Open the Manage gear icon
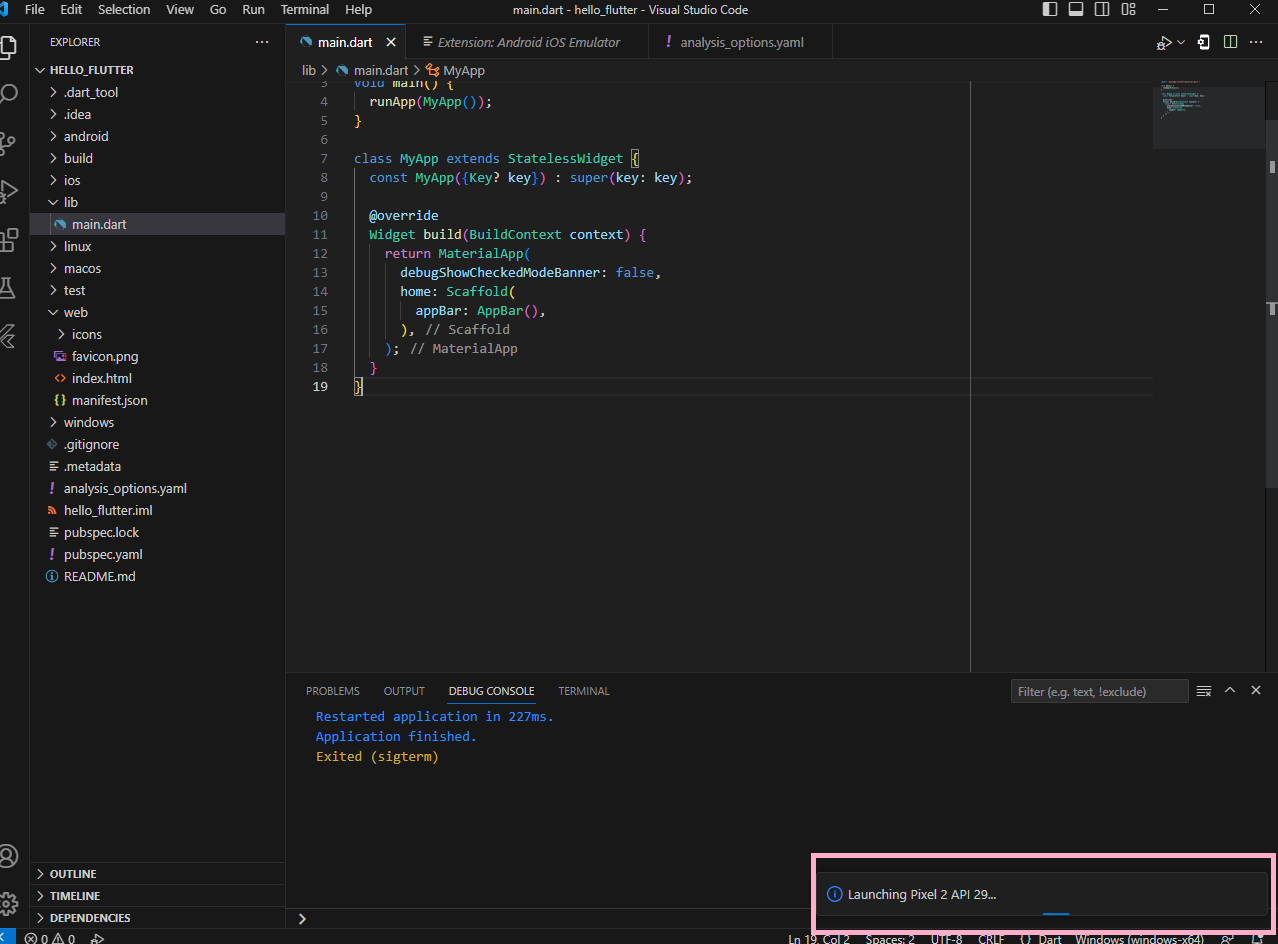1278x944 pixels. 8,903
